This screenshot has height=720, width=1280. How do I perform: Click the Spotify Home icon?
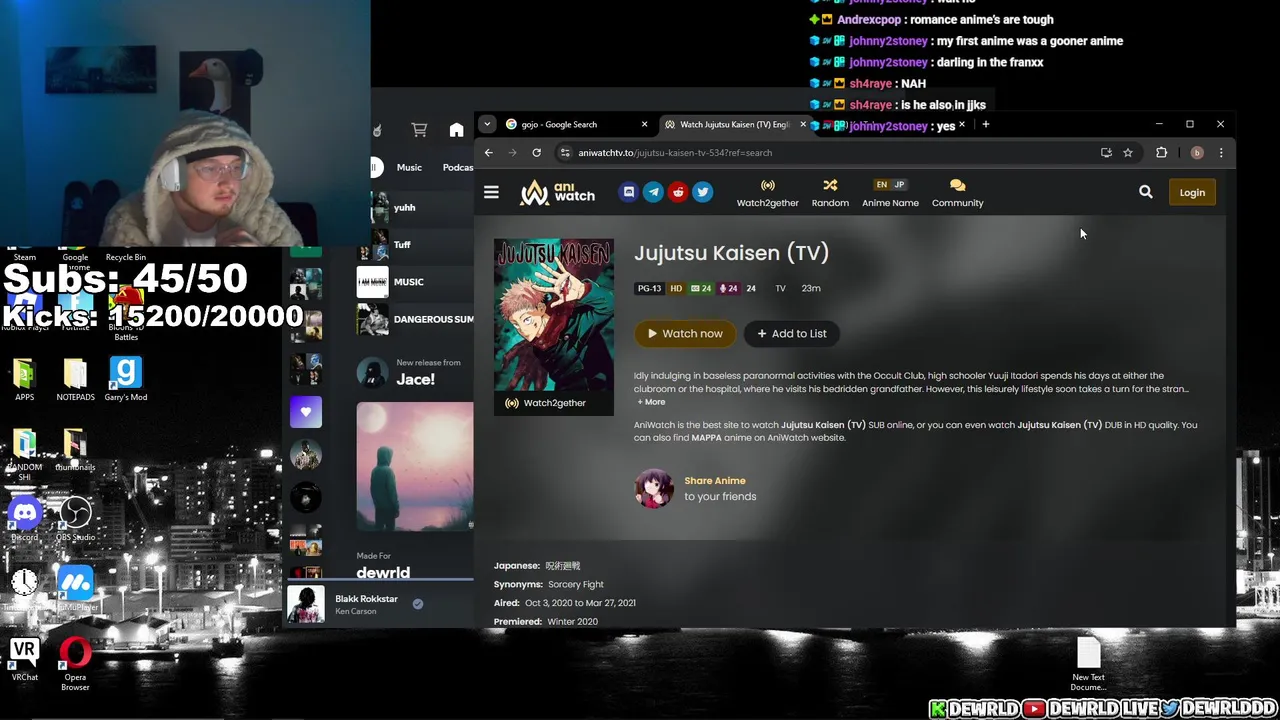(x=456, y=130)
